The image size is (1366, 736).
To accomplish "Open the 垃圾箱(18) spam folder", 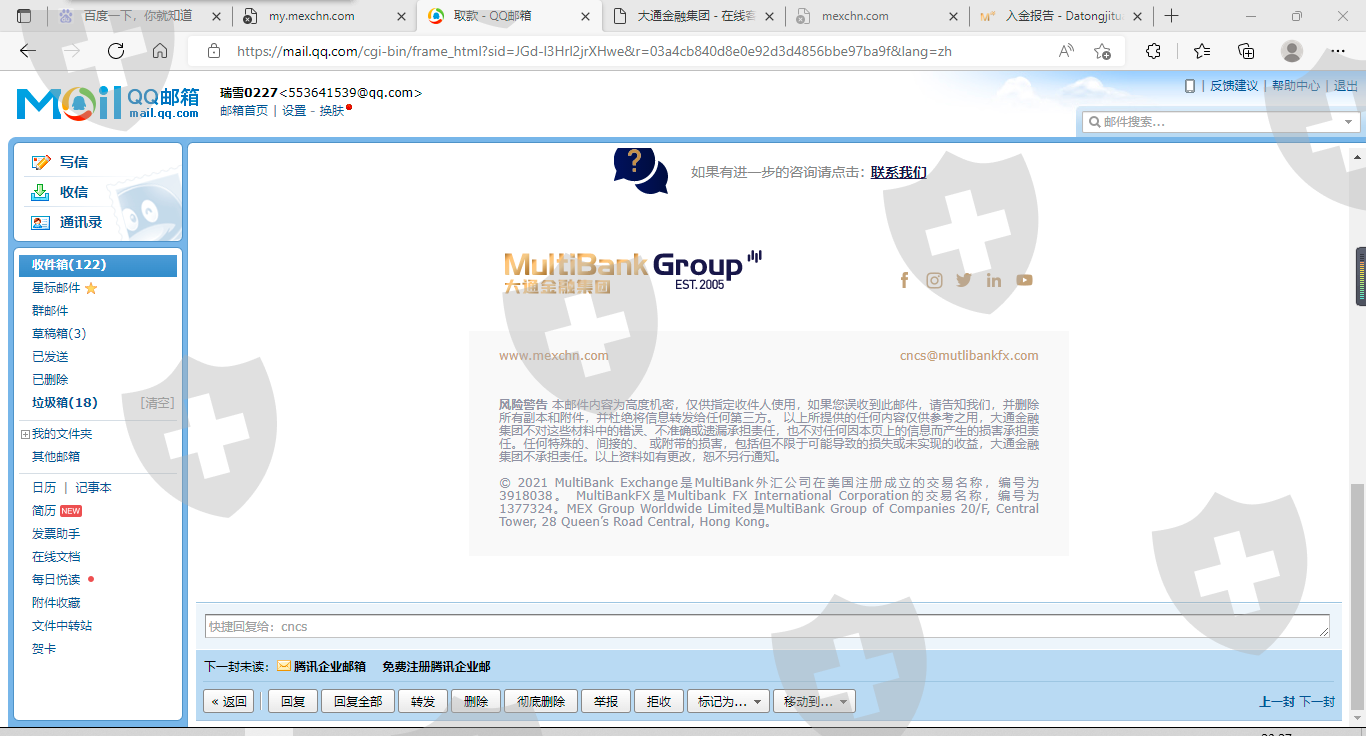I will (65, 402).
